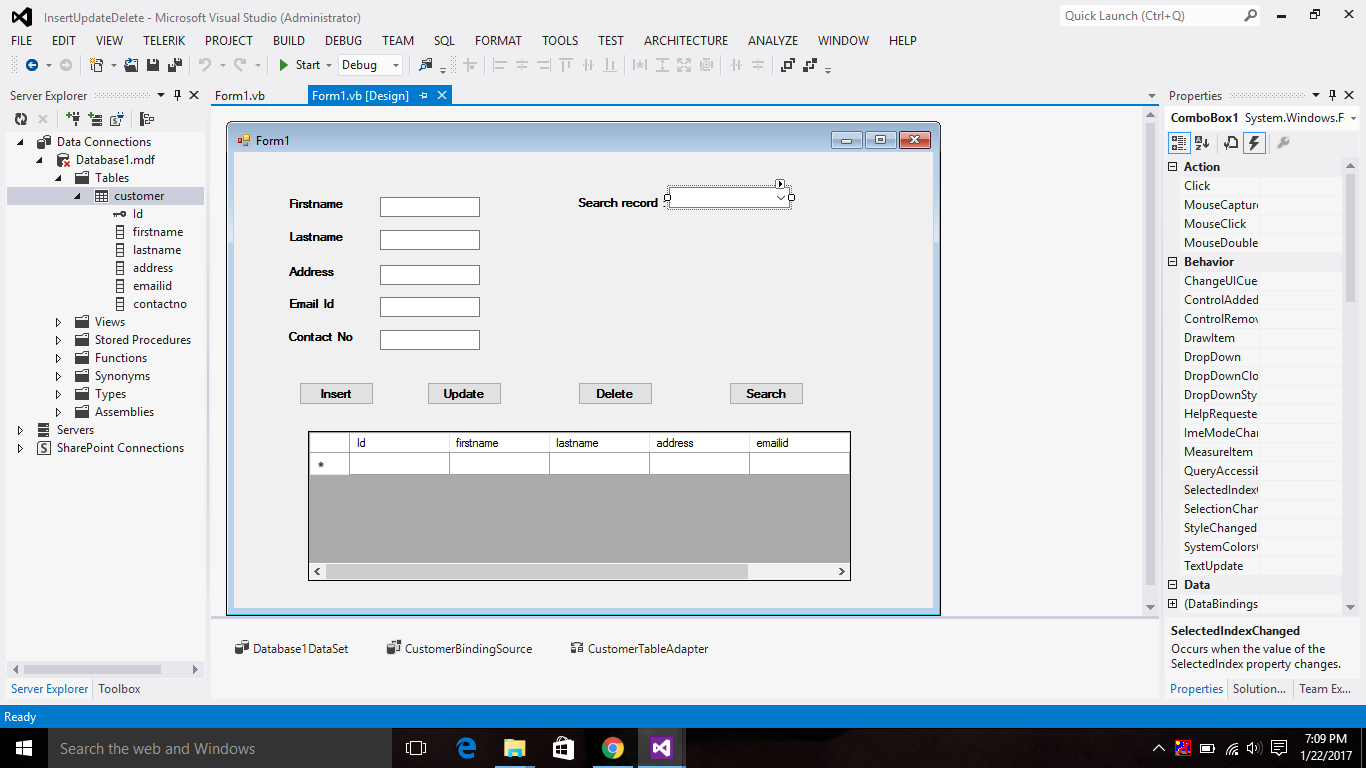
Task: Click the Save icon on the toolbar
Action: pos(152,64)
